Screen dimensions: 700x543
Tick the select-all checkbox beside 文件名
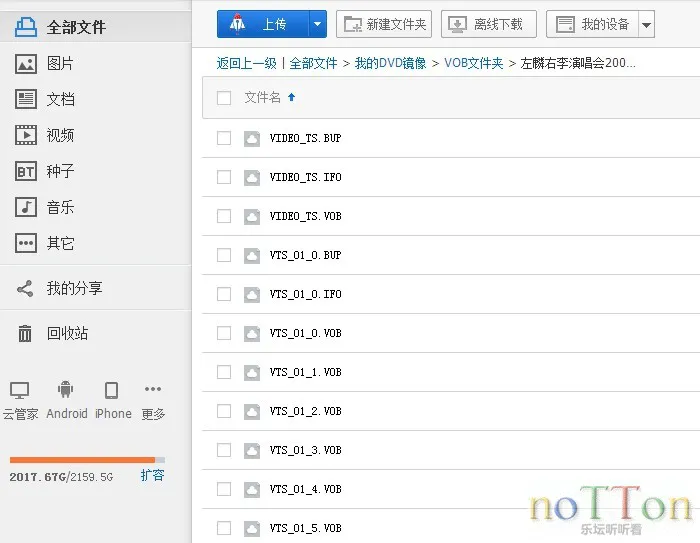[224, 98]
